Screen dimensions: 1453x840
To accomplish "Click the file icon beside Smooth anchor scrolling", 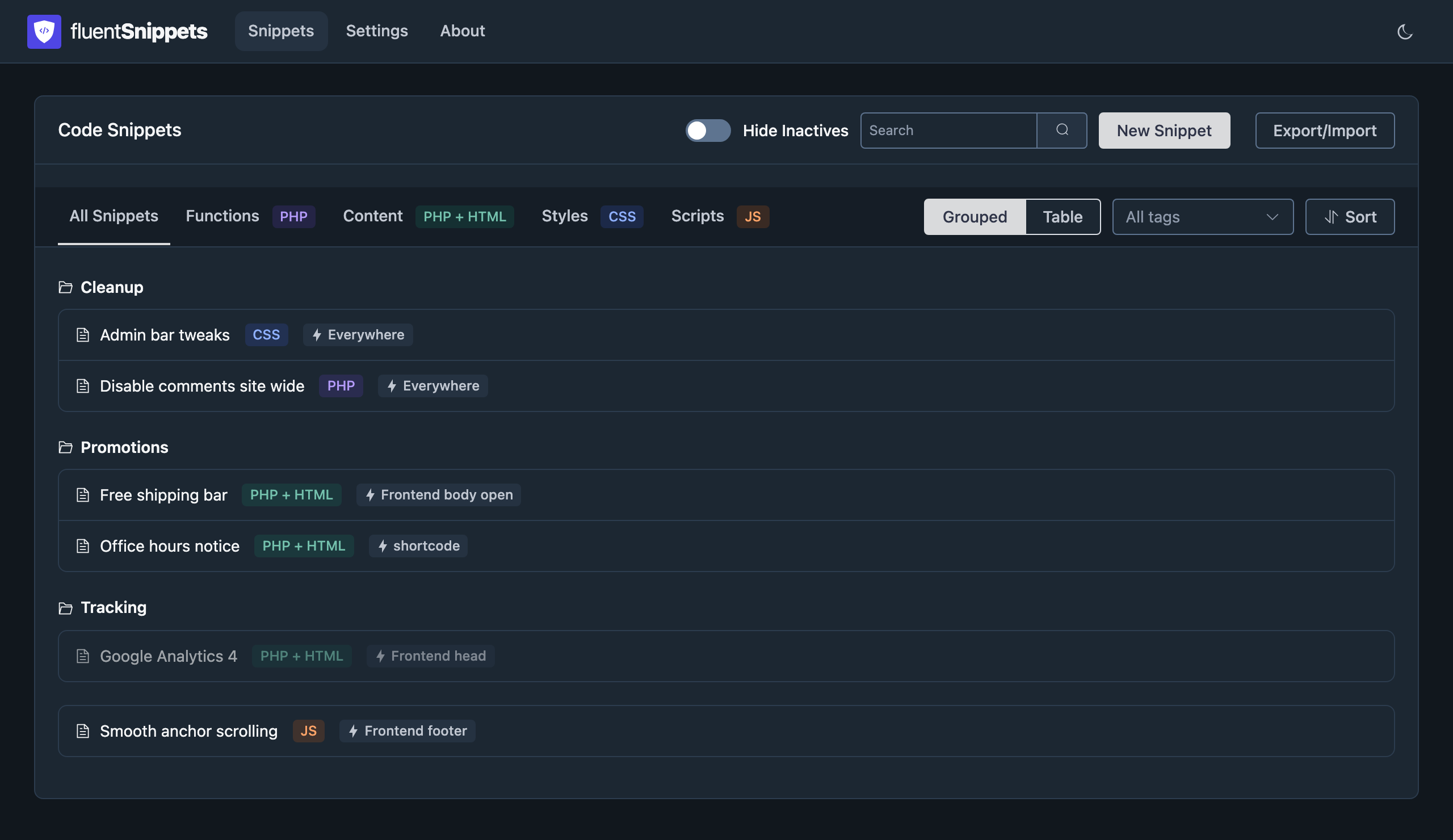I will [x=82, y=731].
